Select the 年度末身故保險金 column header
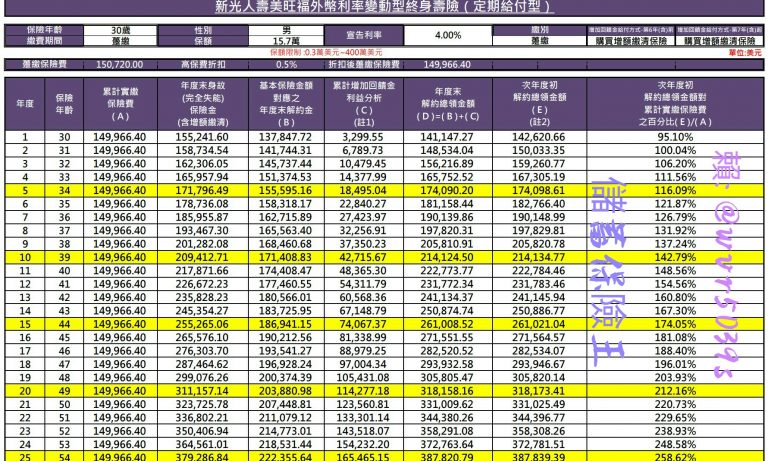The width and height of the screenshot is (768, 461). (203, 103)
